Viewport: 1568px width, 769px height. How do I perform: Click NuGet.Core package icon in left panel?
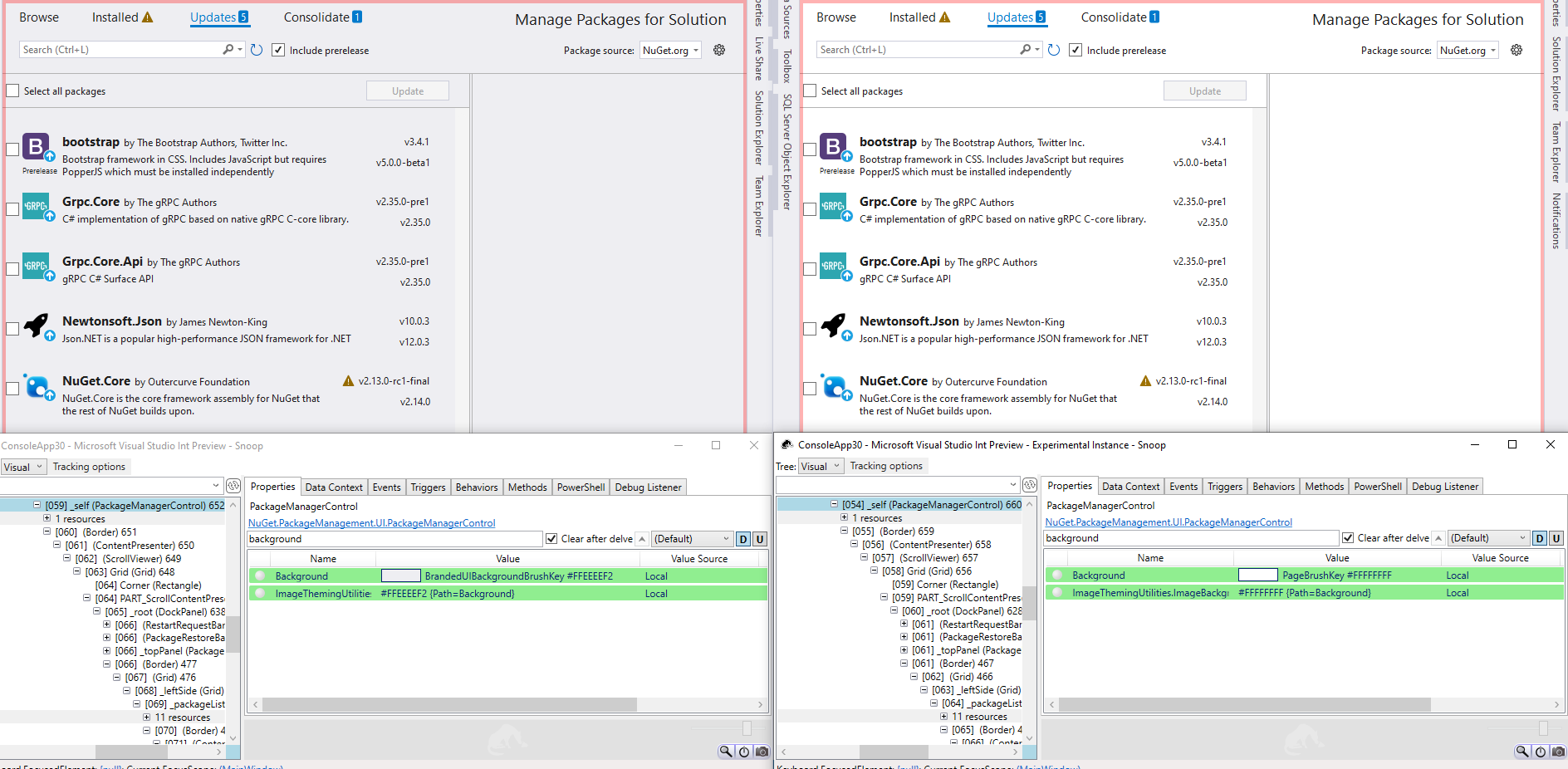(x=37, y=387)
